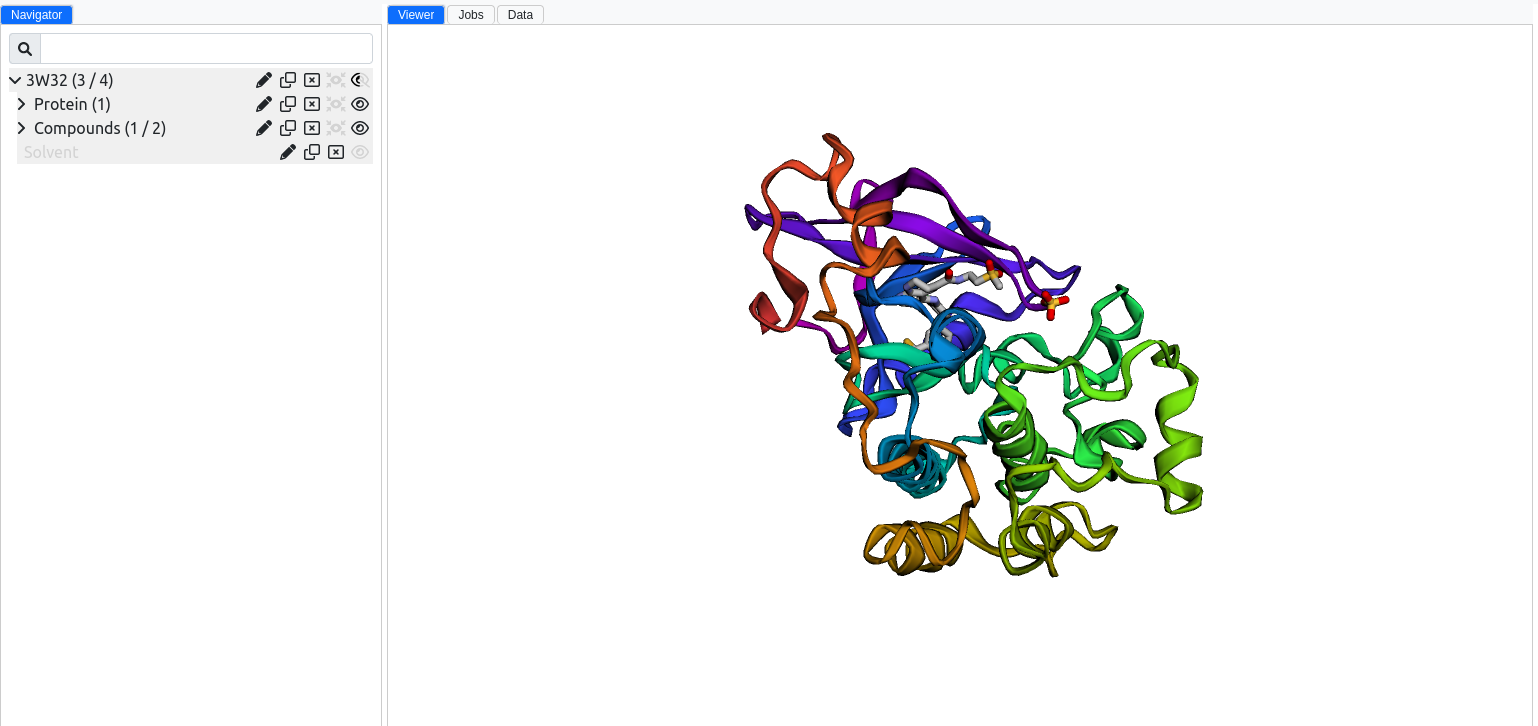Select the Compounds (1 / 2) label
The width and height of the screenshot is (1538, 726).
click(100, 128)
